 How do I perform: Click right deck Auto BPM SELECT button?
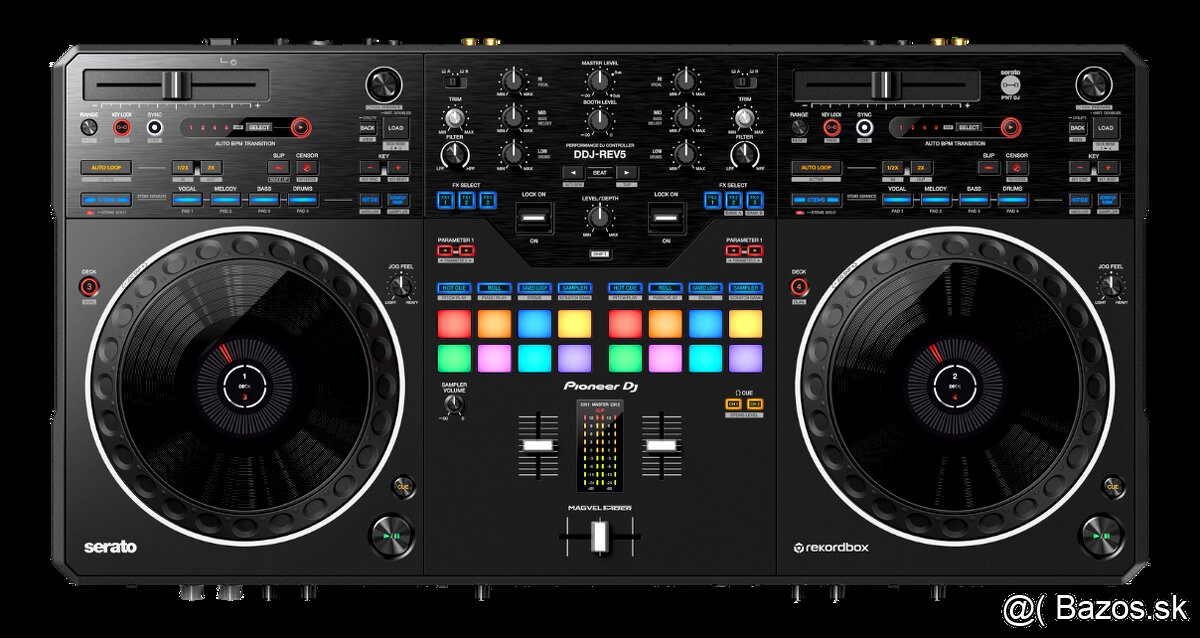pos(969,128)
